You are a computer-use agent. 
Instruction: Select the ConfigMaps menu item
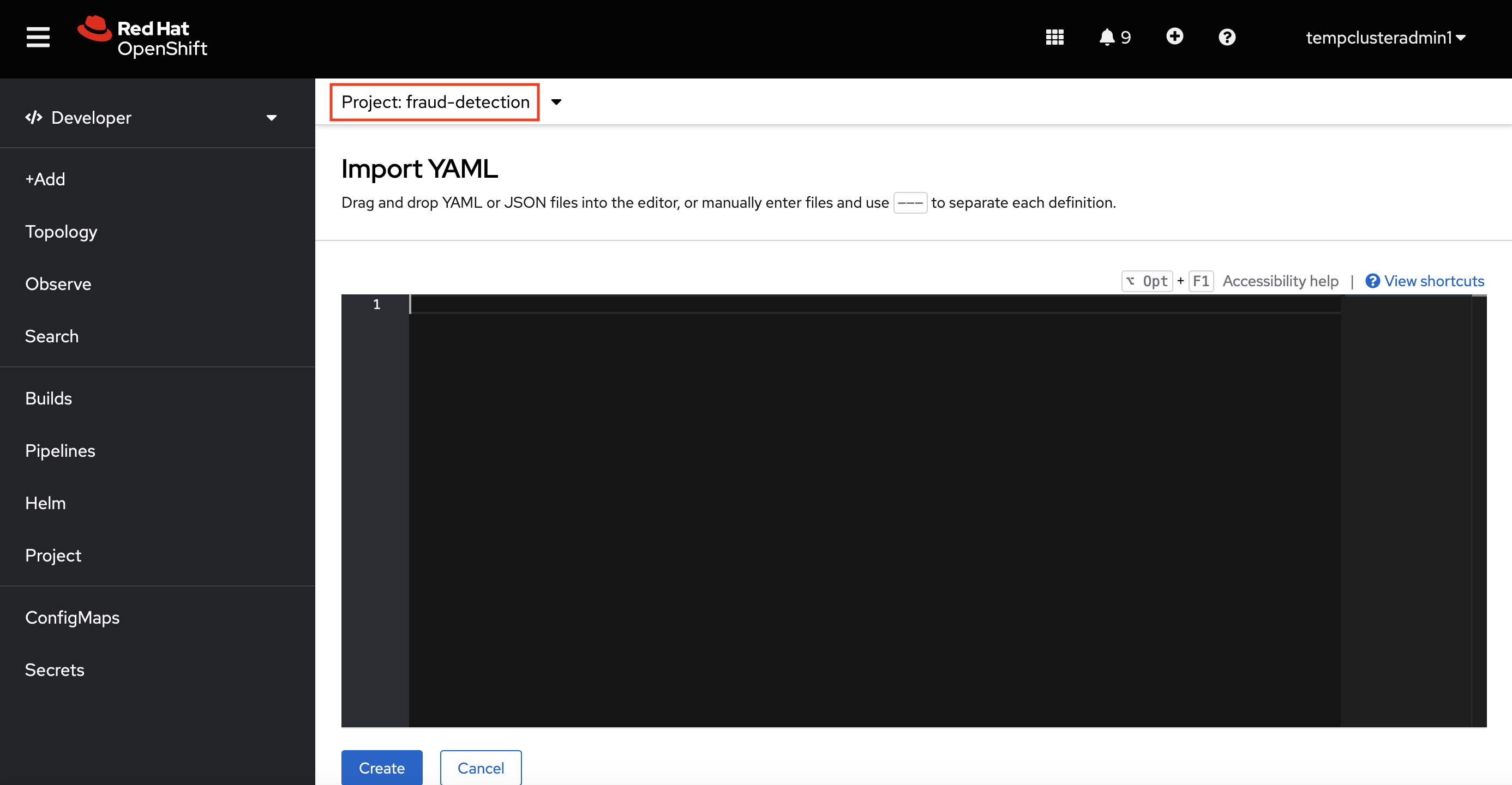coord(71,617)
